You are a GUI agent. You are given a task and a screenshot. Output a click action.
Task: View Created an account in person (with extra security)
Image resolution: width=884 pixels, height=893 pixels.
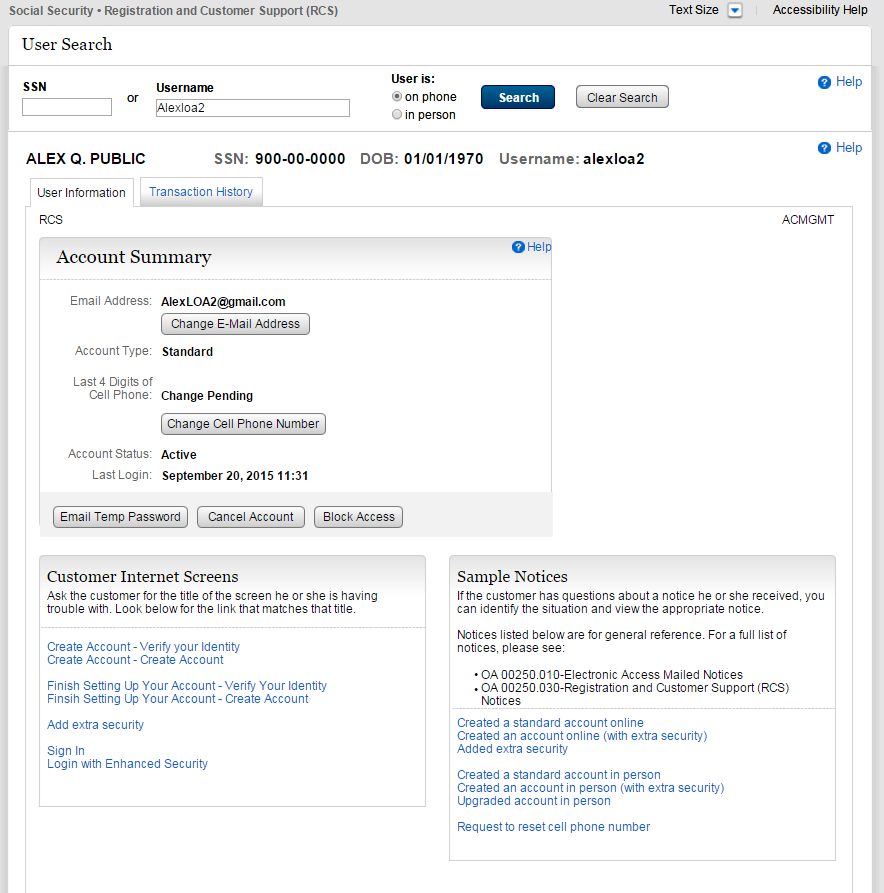point(591,788)
